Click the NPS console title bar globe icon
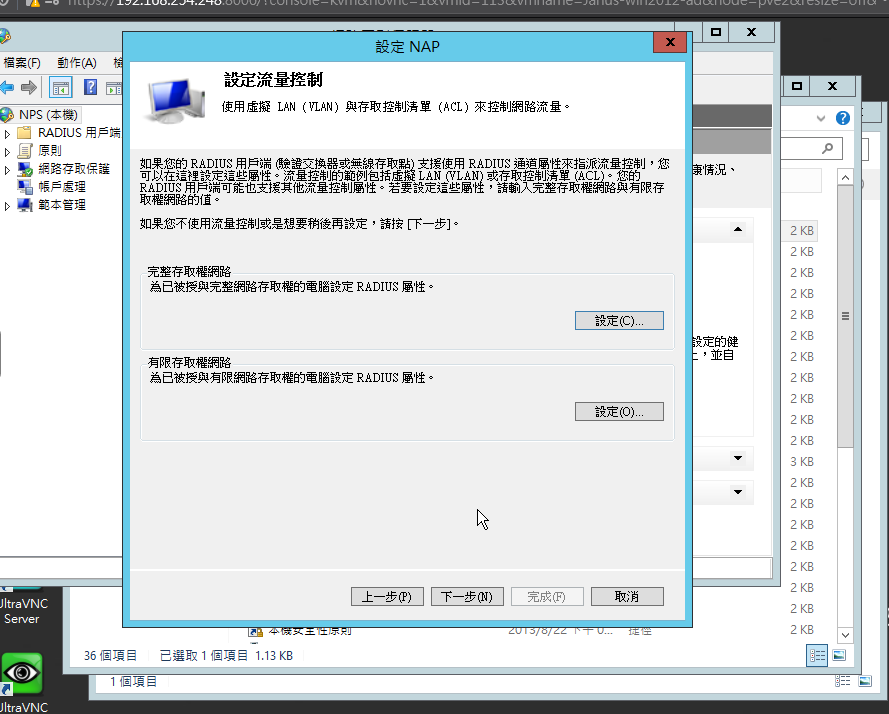This screenshot has width=889, height=714. (x=5, y=37)
